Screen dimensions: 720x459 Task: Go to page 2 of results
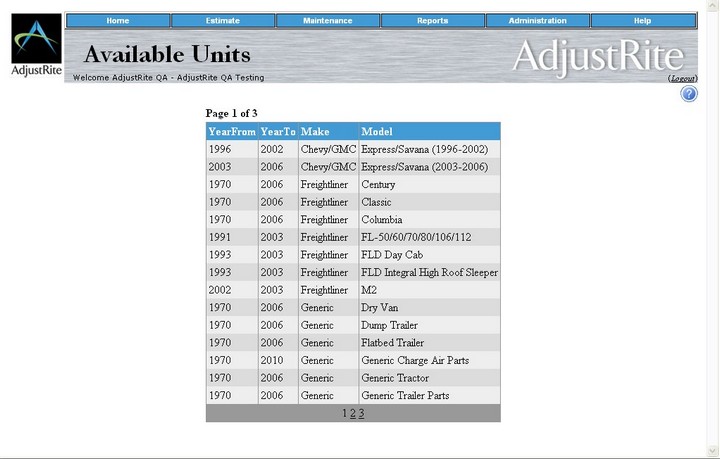coord(353,413)
